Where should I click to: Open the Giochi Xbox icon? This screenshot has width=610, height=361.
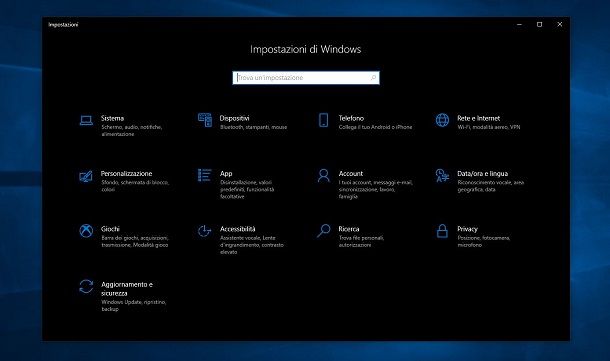click(86, 231)
